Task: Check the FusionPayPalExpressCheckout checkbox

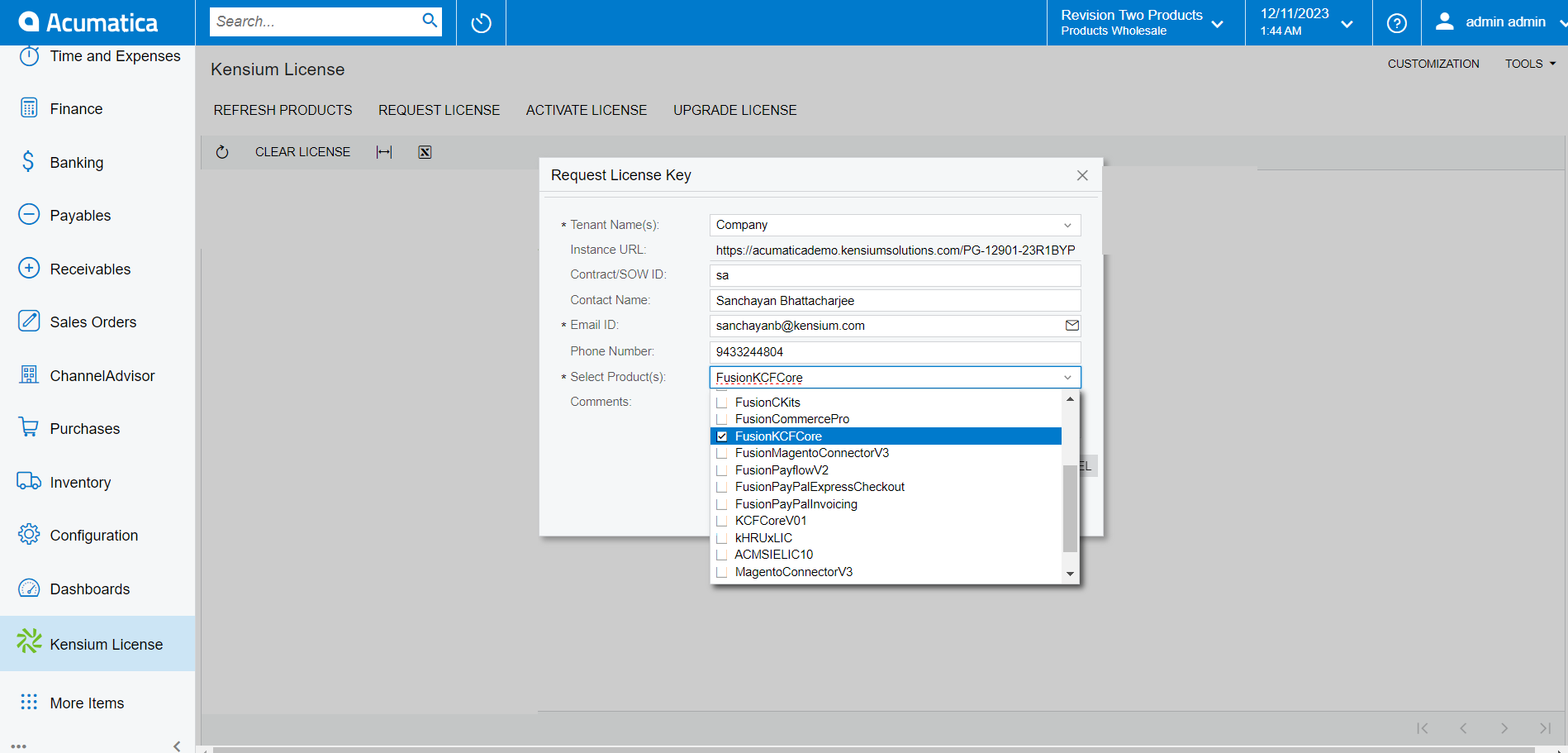Action: (x=722, y=487)
